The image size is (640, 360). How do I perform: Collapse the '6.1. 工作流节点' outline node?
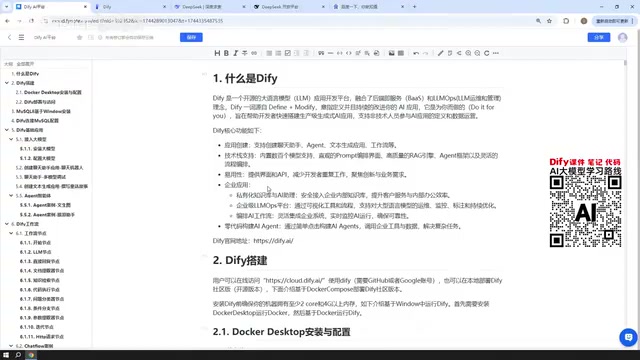pos(11,233)
